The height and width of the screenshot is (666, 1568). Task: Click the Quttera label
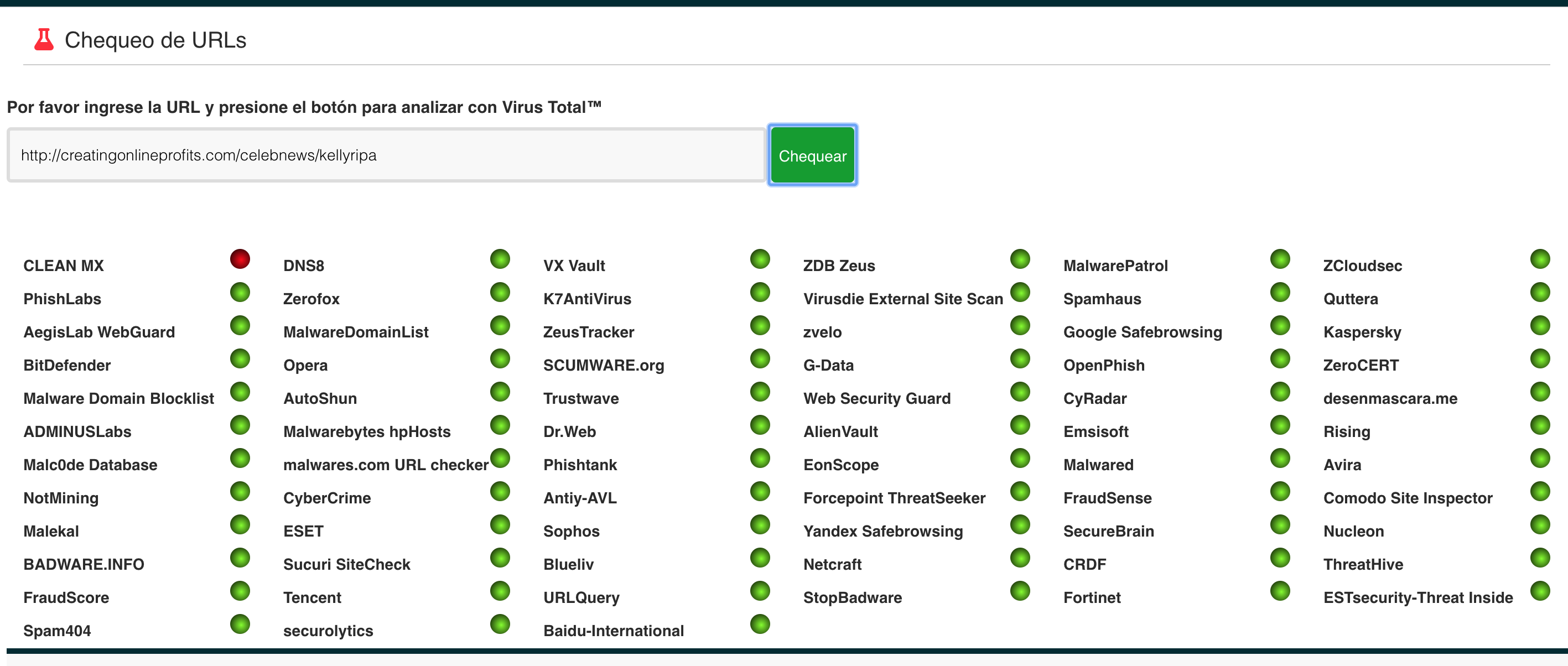click(x=1350, y=299)
